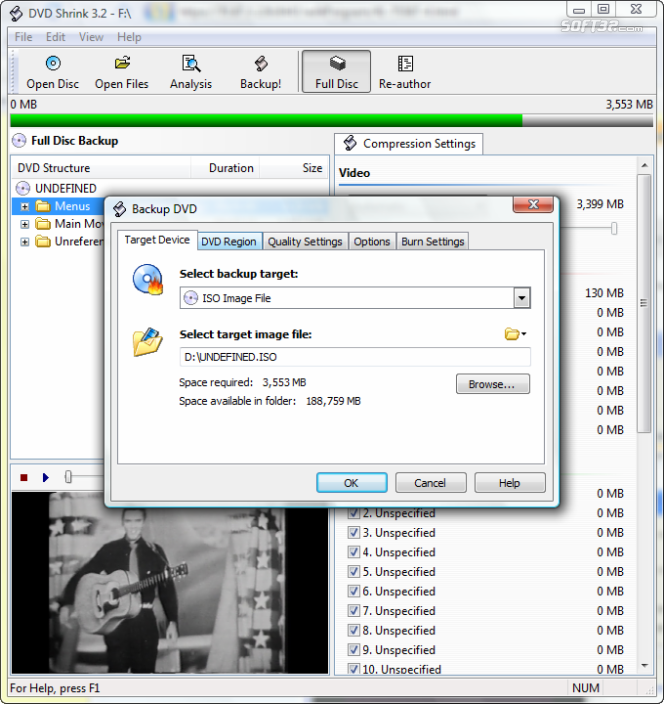Screen dimensions: 664x704
Task: Switch to the Quality Settings tab
Action: 305,242
